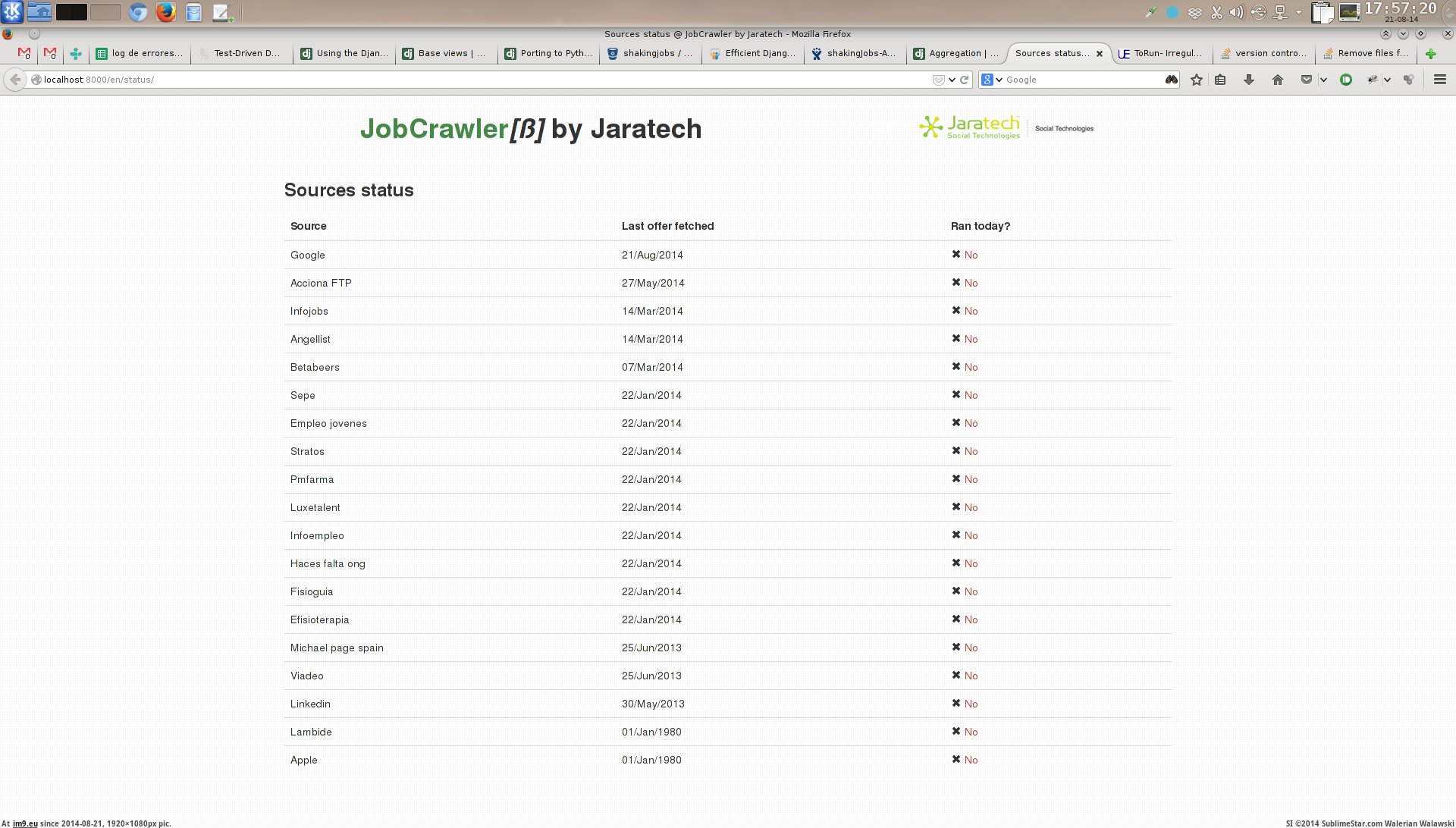Open the URL bar history dropdown arrow
This screenshot has height=828, width=1456.
952,80
